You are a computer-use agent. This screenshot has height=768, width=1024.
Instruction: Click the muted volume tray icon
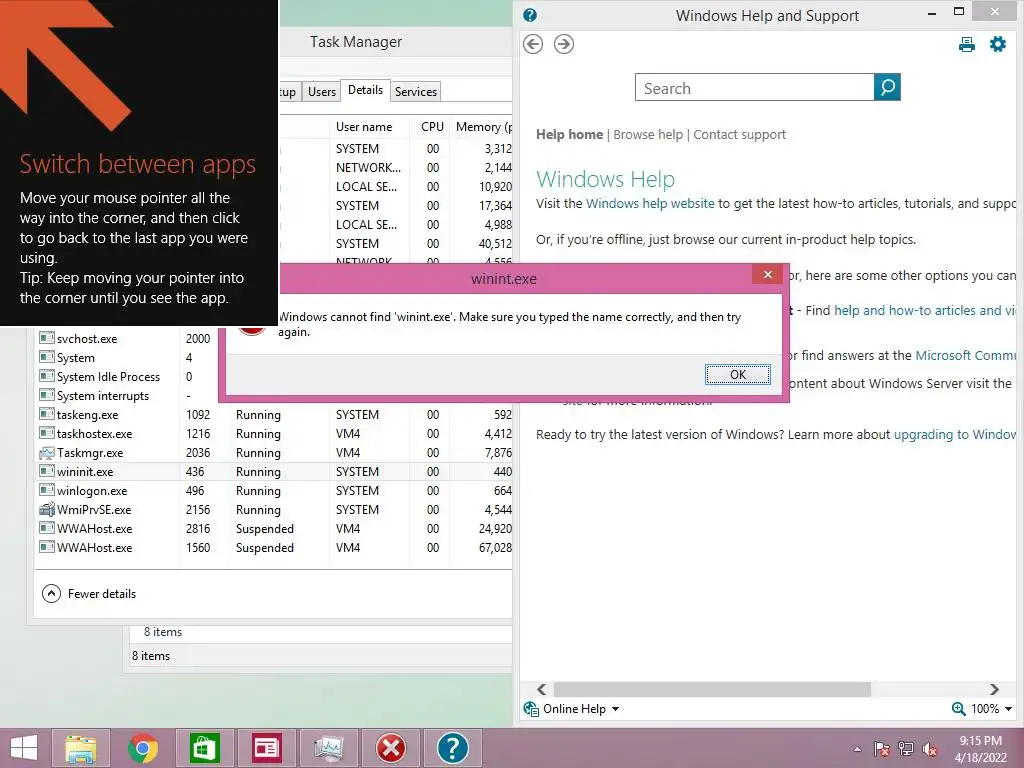[929, 749]
